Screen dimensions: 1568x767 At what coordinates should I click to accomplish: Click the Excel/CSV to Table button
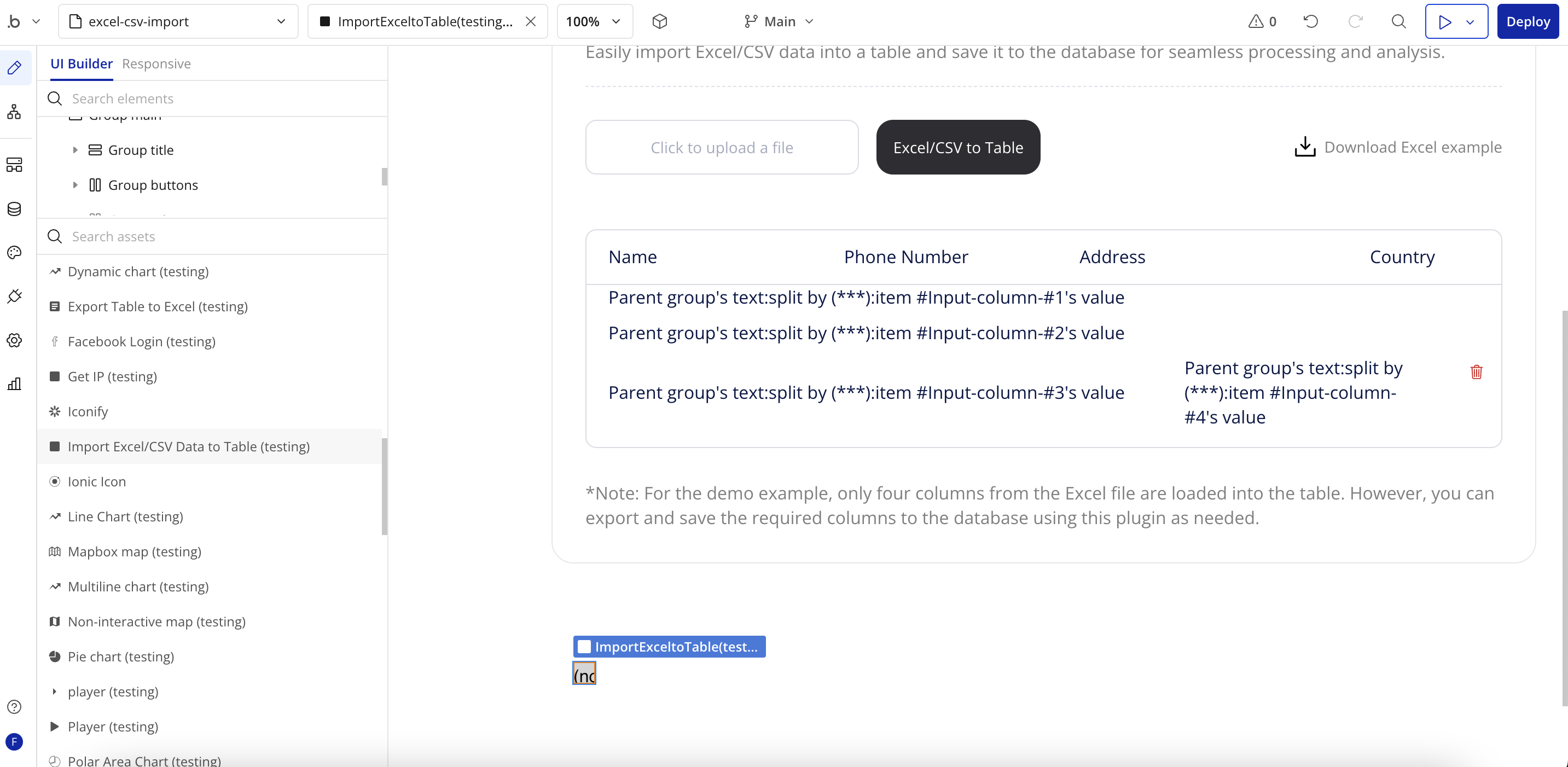tap(957, 147)
